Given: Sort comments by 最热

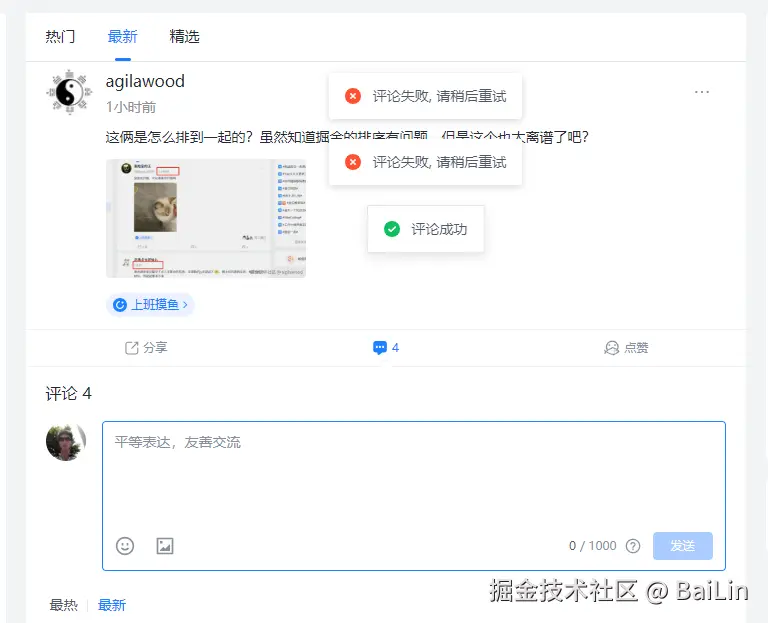Looking at the screenshot, I should pos(63,605).
